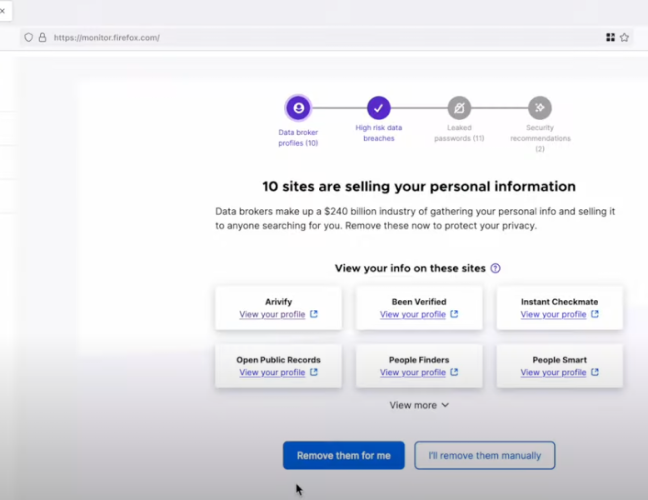Click the shield icon in the address bar
This screenshot has width=648, height=500.
pyautogui.click(x=28, y=38)
